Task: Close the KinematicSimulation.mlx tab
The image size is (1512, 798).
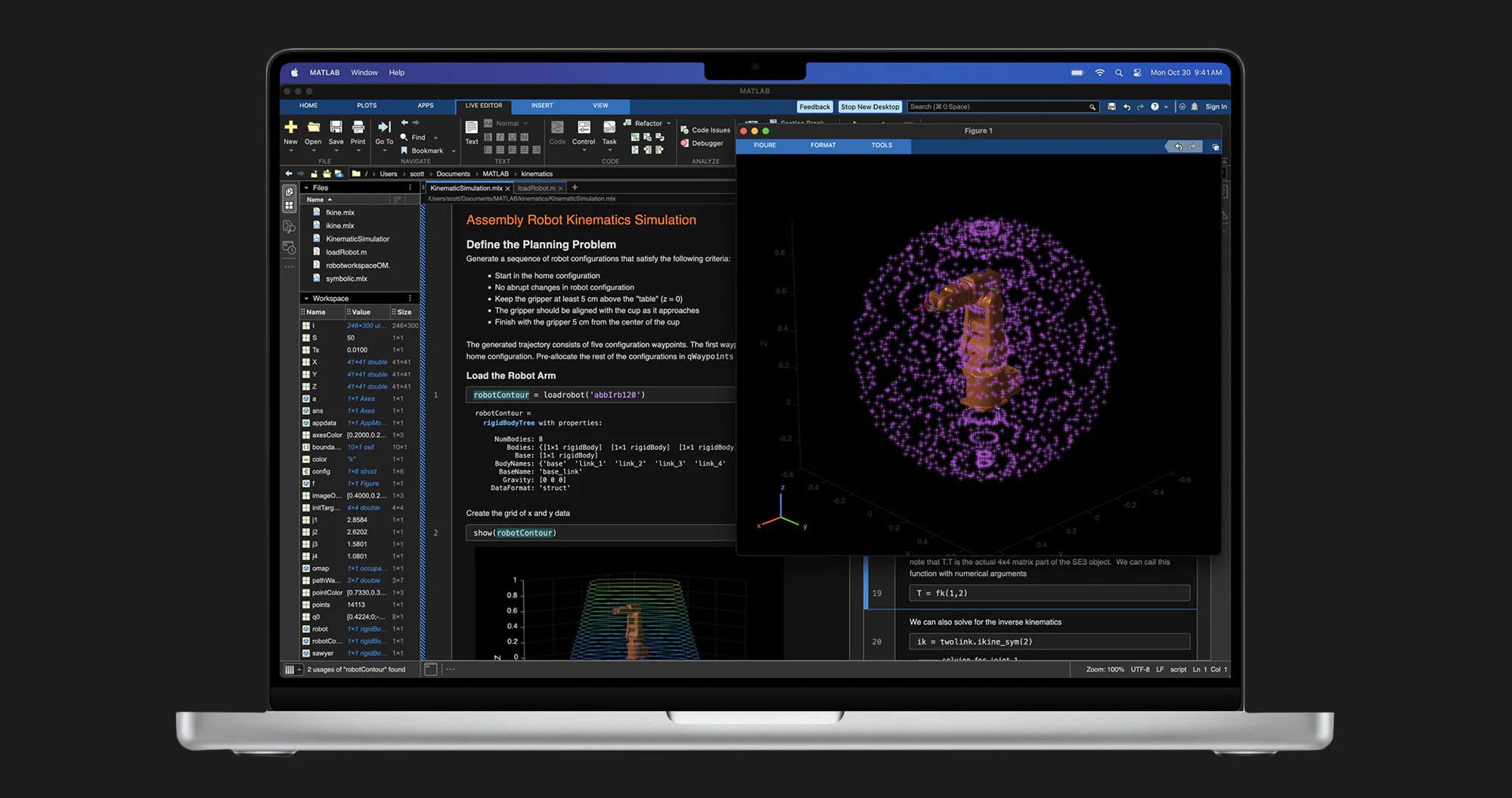Action: point(508,188)
